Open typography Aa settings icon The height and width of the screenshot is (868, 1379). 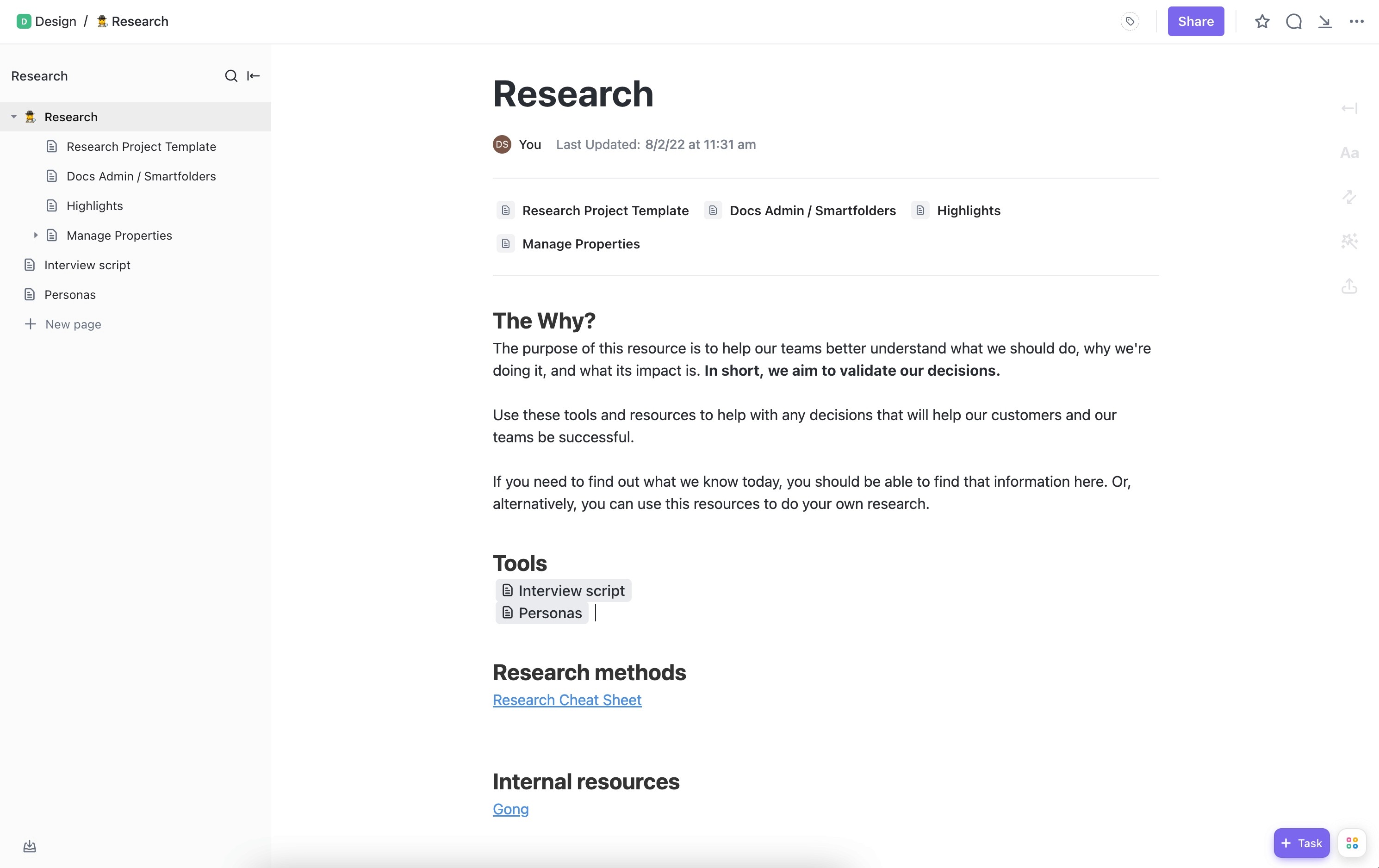[x=1349, y=153]
